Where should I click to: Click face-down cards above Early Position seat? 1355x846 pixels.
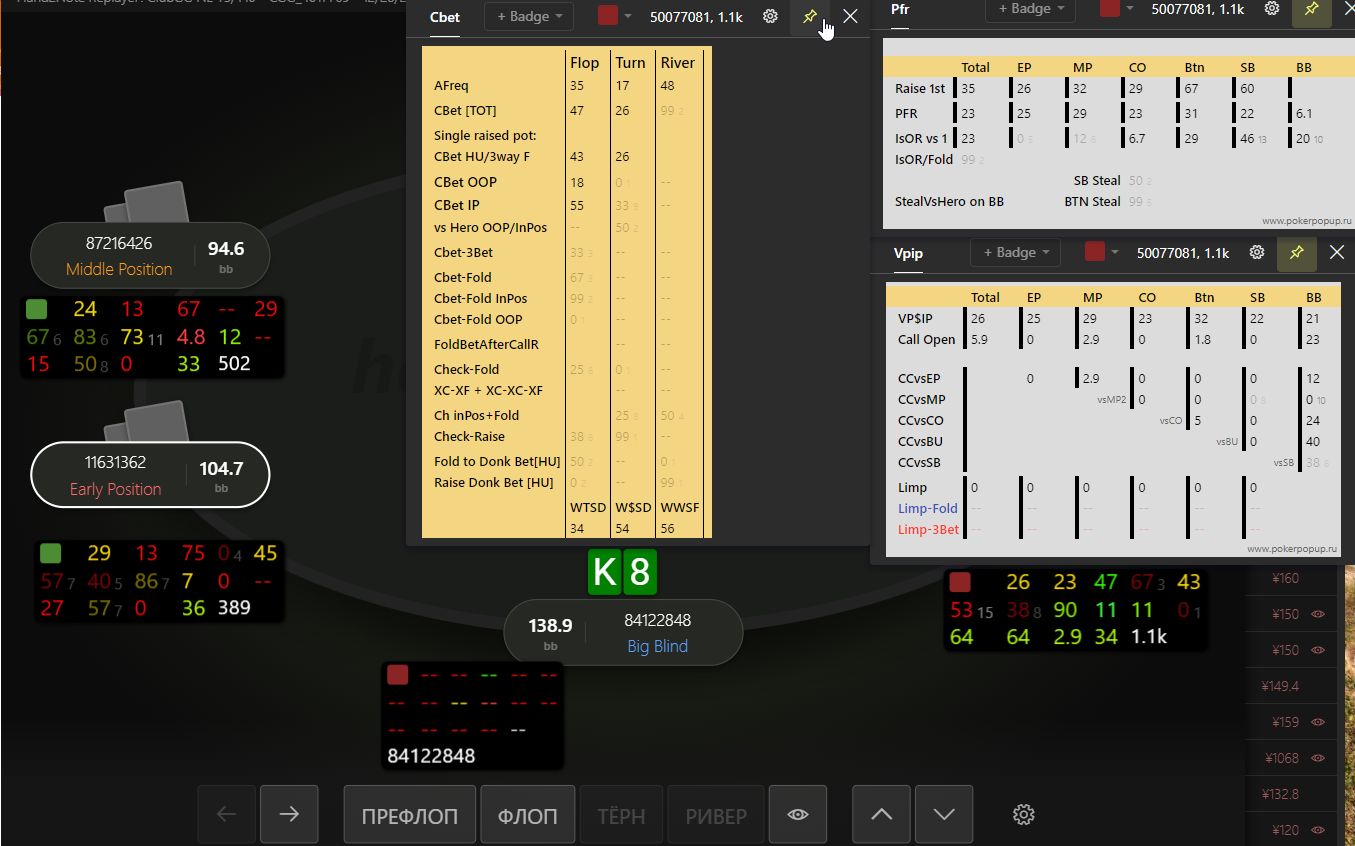tap(148, 423)
